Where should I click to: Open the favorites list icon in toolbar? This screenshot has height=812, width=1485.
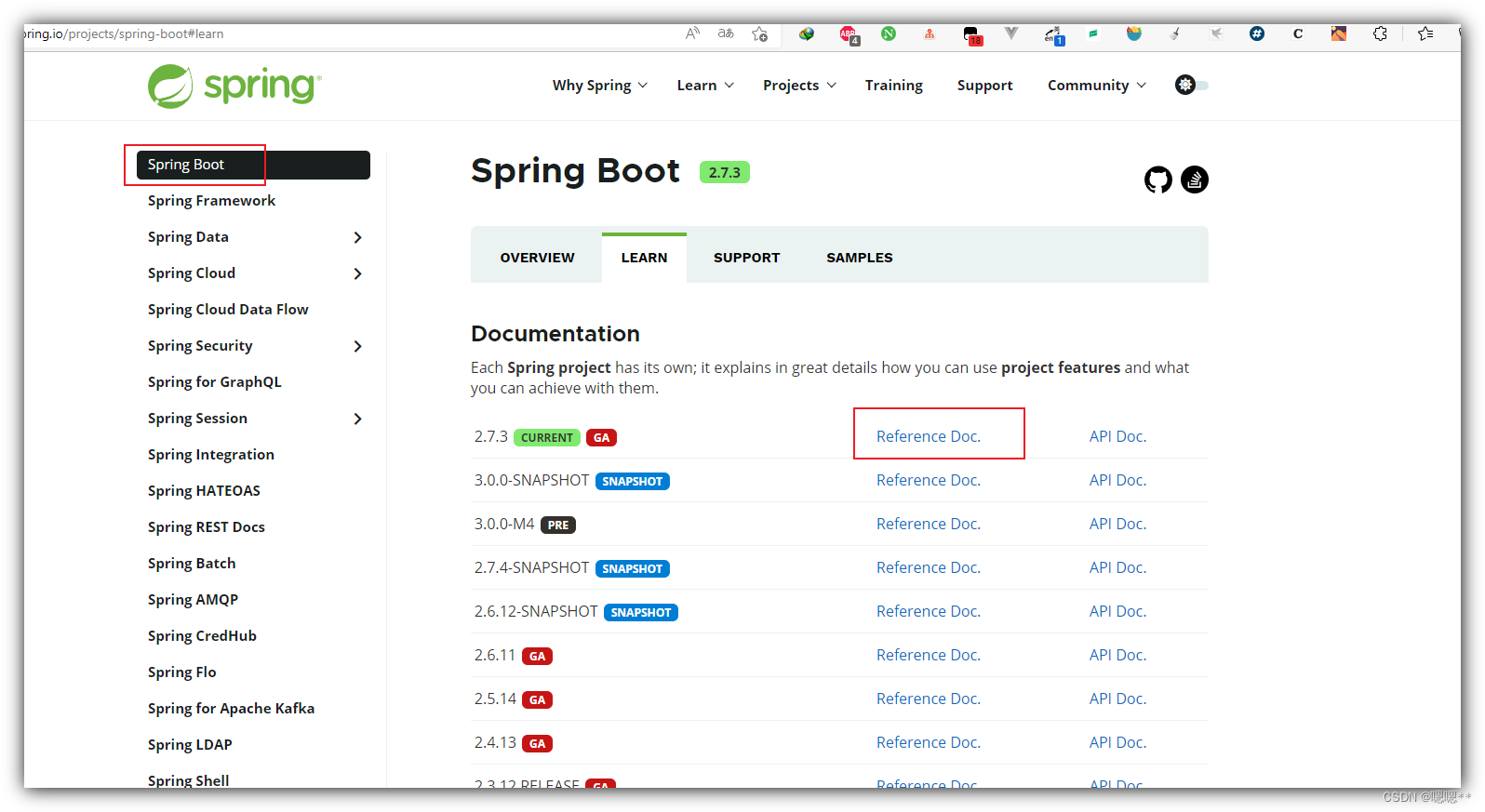pos(1425,33)
